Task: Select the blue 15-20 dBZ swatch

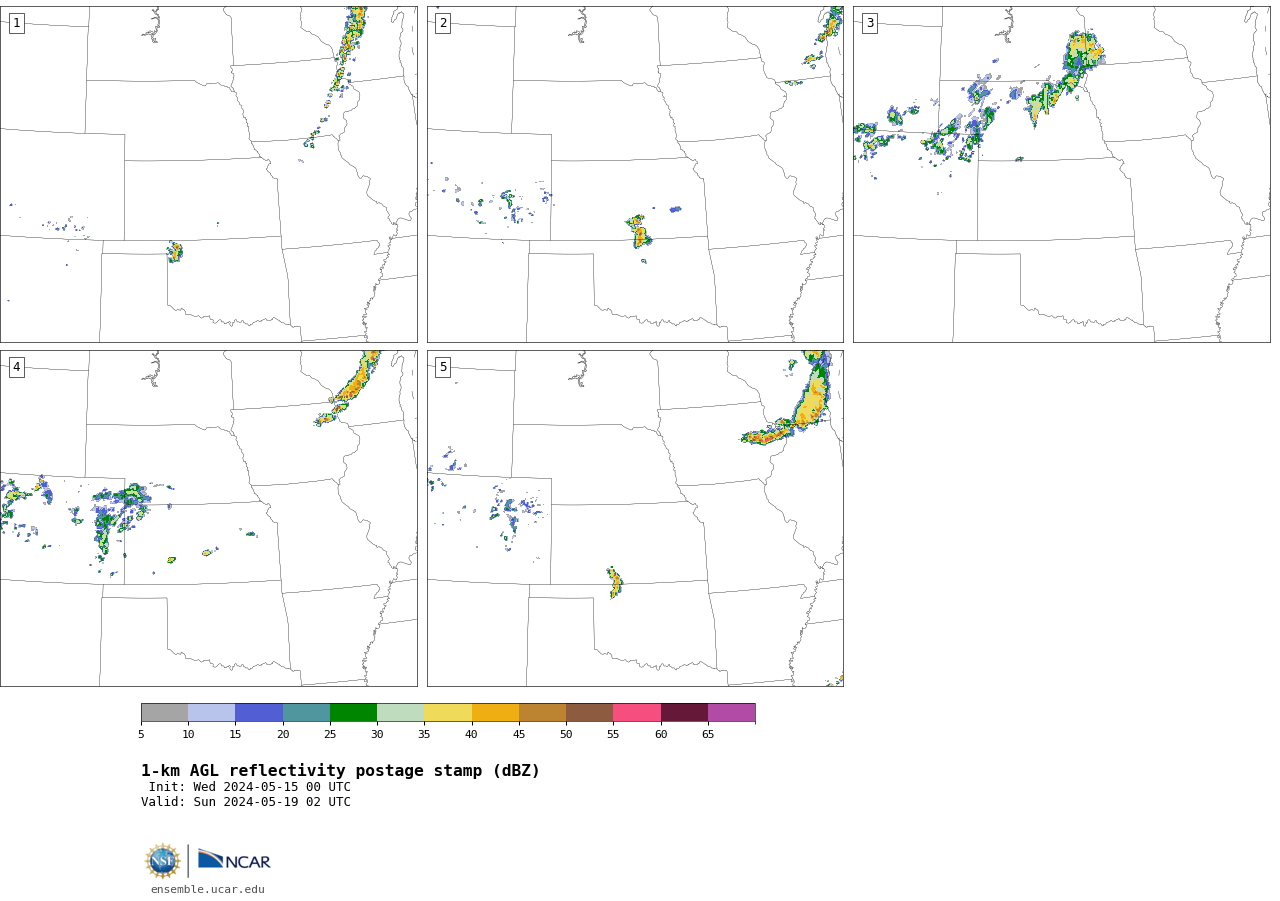Action: pyautogui.click(x=259, y=712)
